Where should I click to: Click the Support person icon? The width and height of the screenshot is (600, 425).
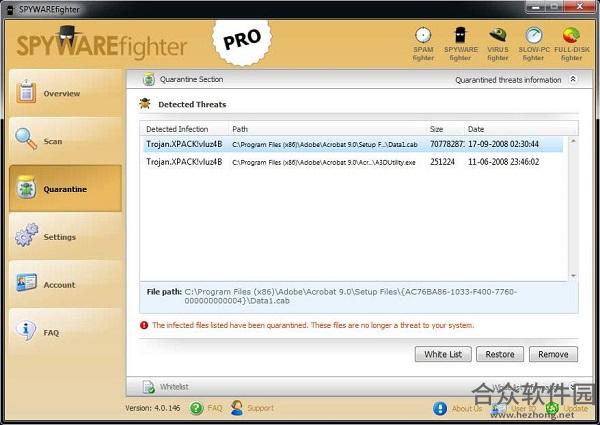(237, 408)
